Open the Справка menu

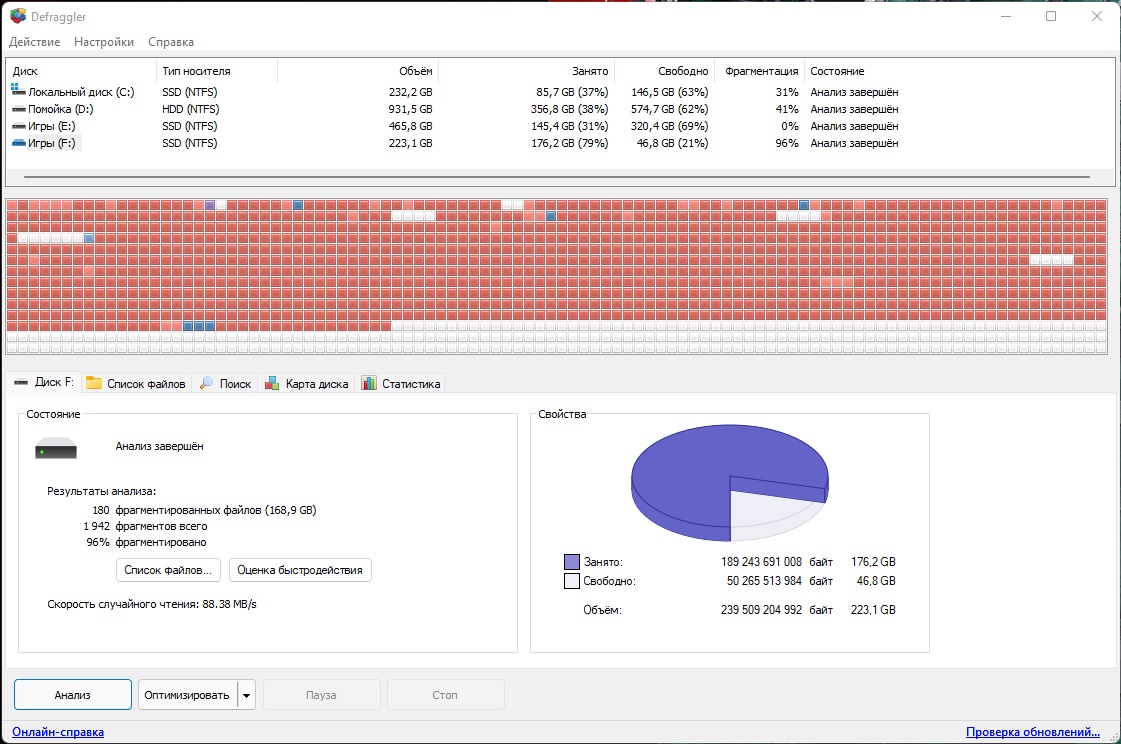point(171,42)
